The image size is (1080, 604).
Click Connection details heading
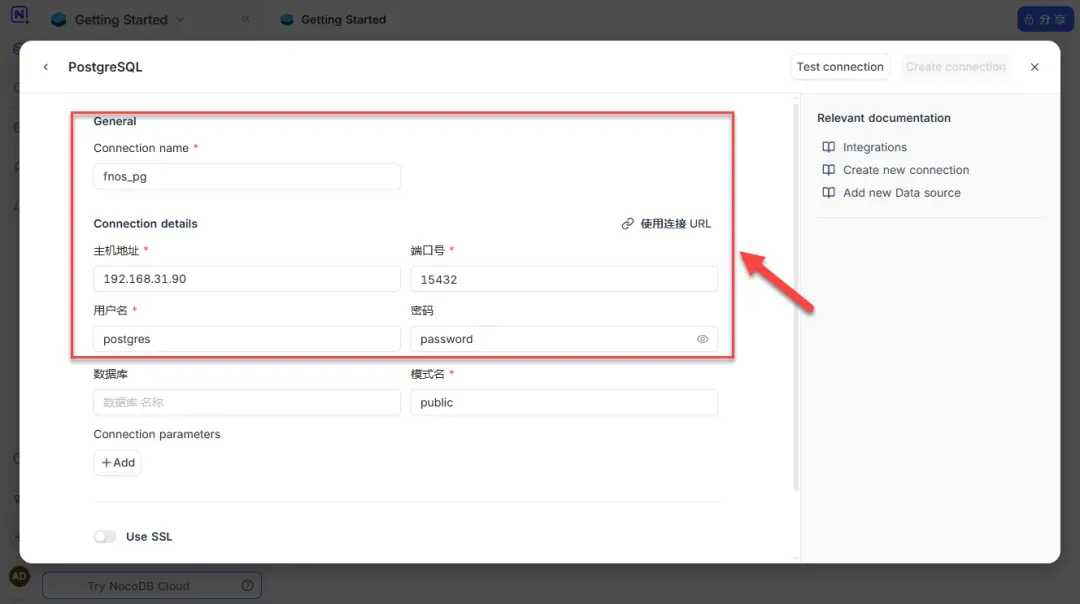pos(145,224)
